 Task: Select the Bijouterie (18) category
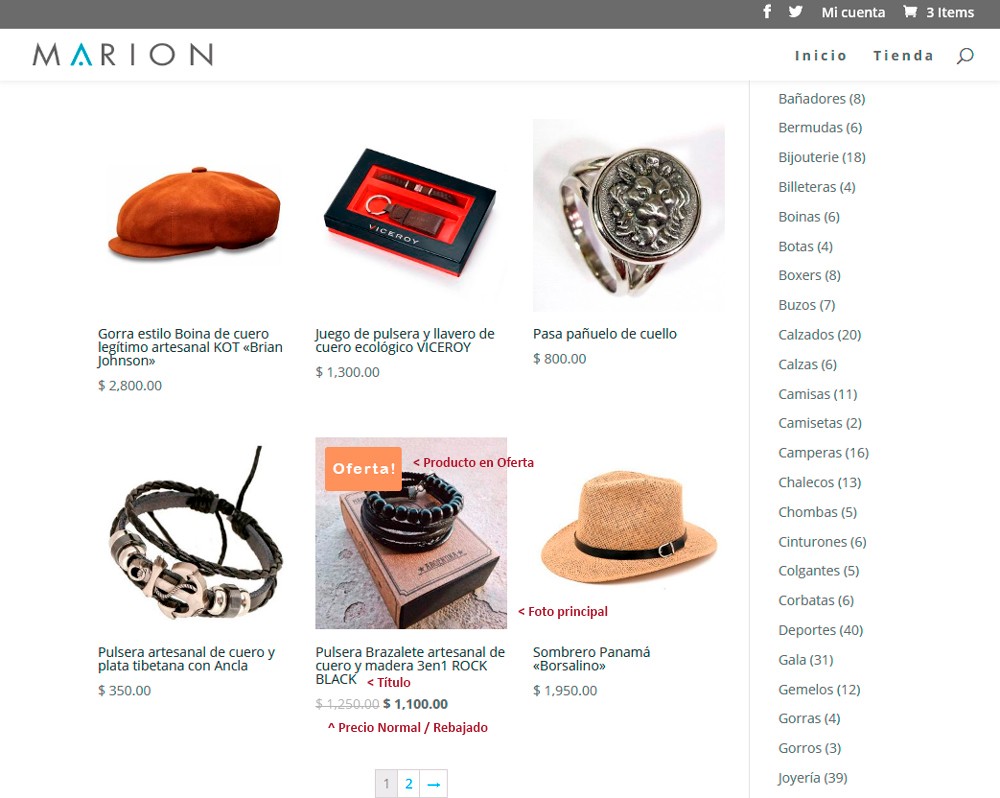[x=821, y=157]
